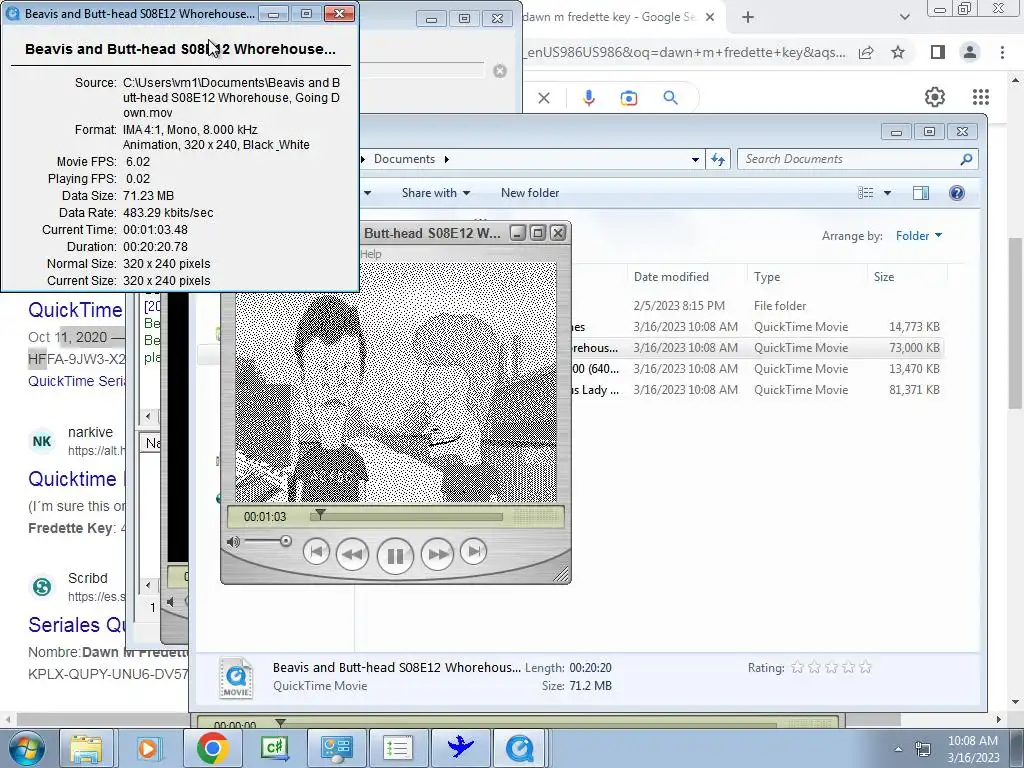Open Google apps grid
The width and height of the screenshot is (1024, 768).
click(x=981, y=97)
